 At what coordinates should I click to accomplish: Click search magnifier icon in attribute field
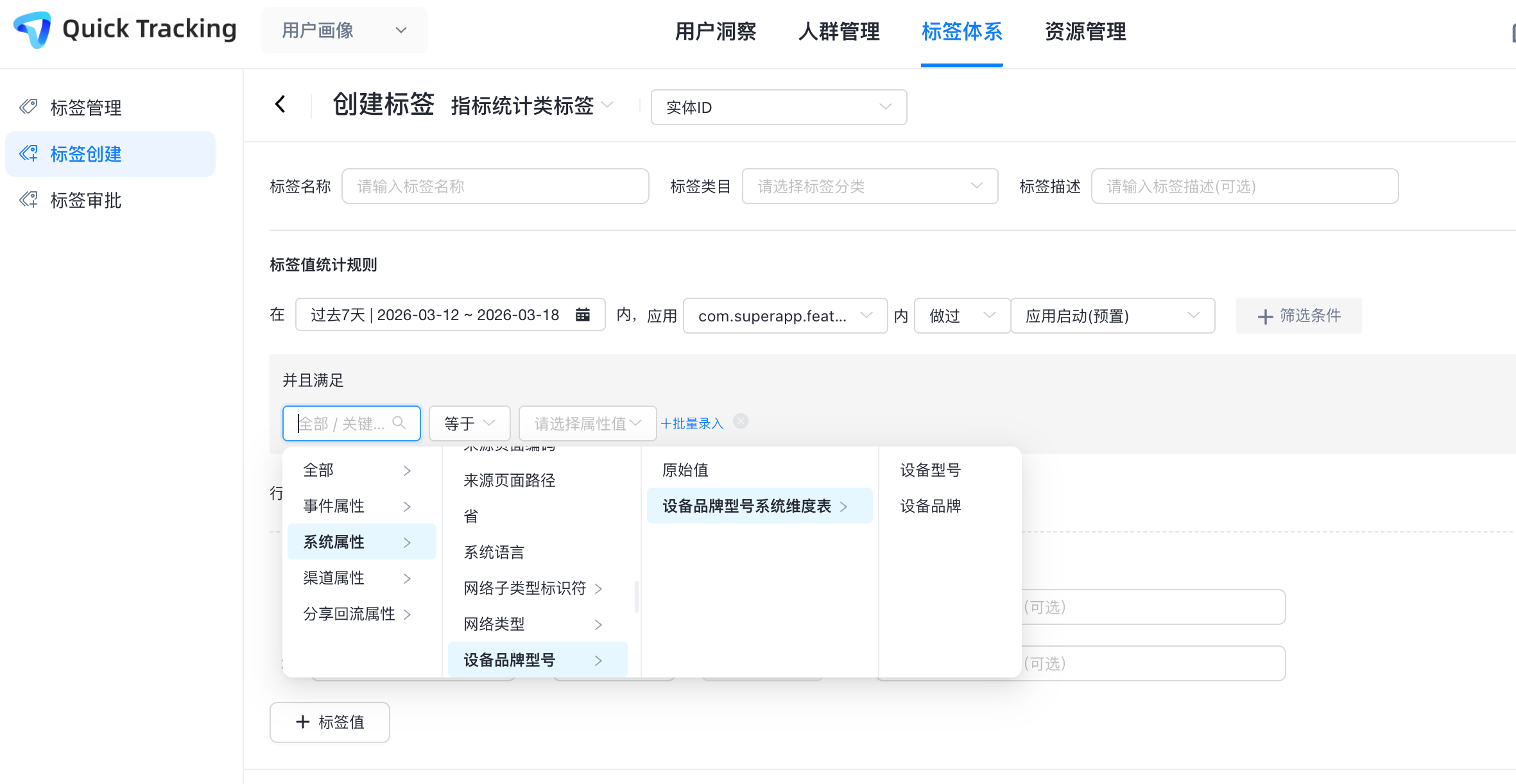399,423
